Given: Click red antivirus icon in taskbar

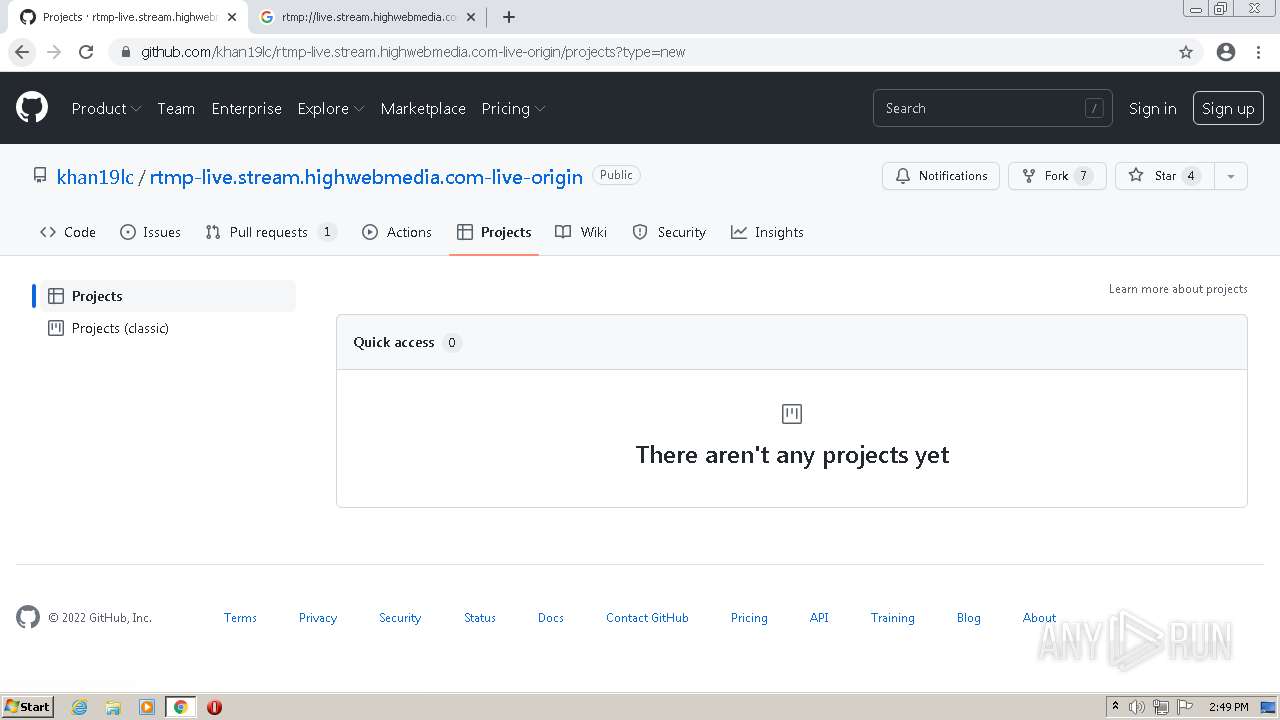Looking at the screenshot, I should tap(214, 707).
